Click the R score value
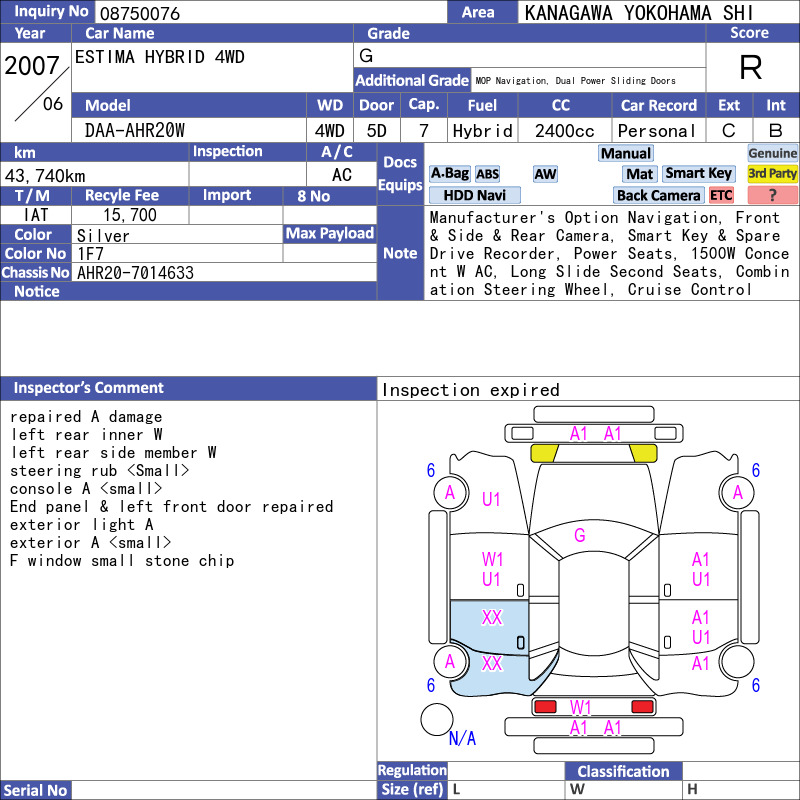The width and height of the screenshot is (800, 800). 751,67
